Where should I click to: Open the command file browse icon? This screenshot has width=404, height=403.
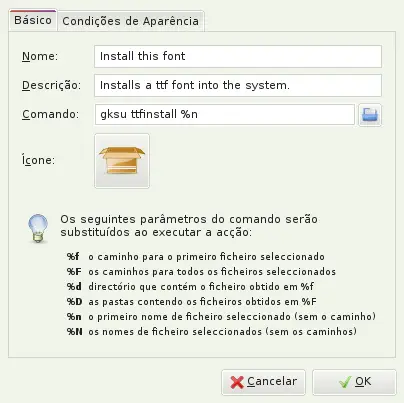click(x=370, y=115)
